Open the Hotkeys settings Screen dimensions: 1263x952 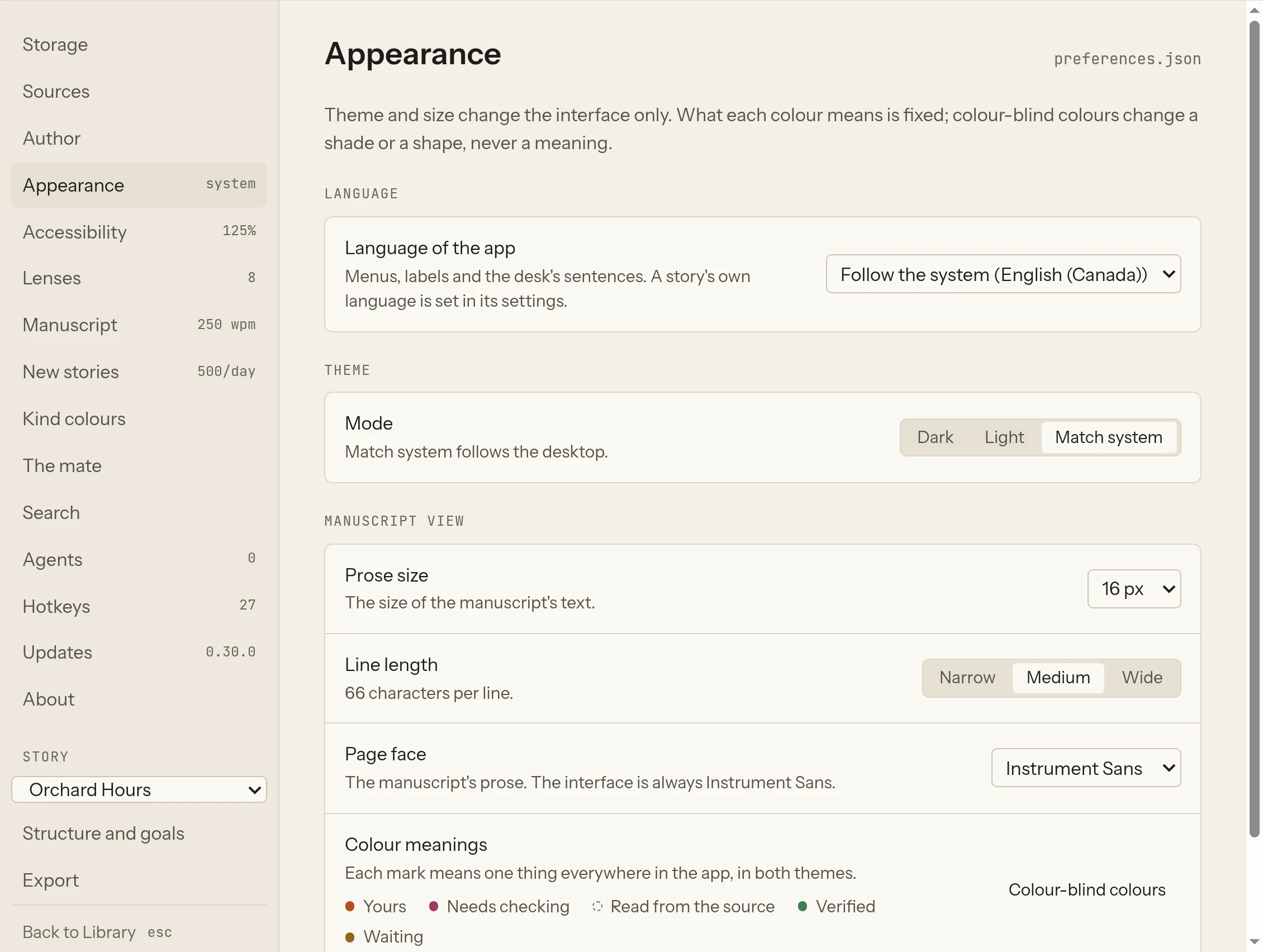[x=139, y=606]
